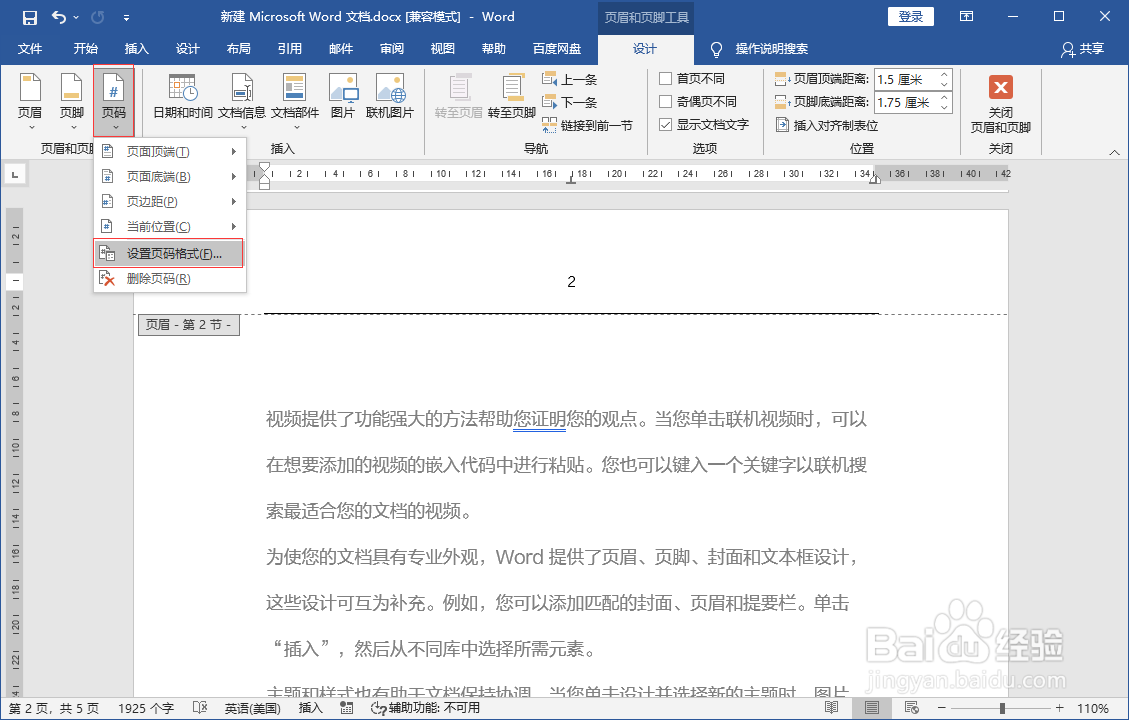
Task: Switch to Print Layout view
Action: pyautogui.click(x=871, y=708)
